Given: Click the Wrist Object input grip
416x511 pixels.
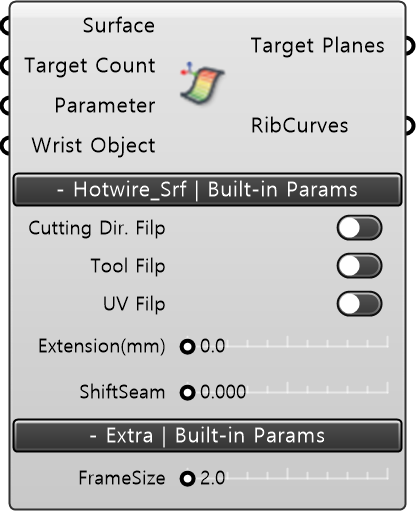Looking at the screenshot, I should click(6, 146).
